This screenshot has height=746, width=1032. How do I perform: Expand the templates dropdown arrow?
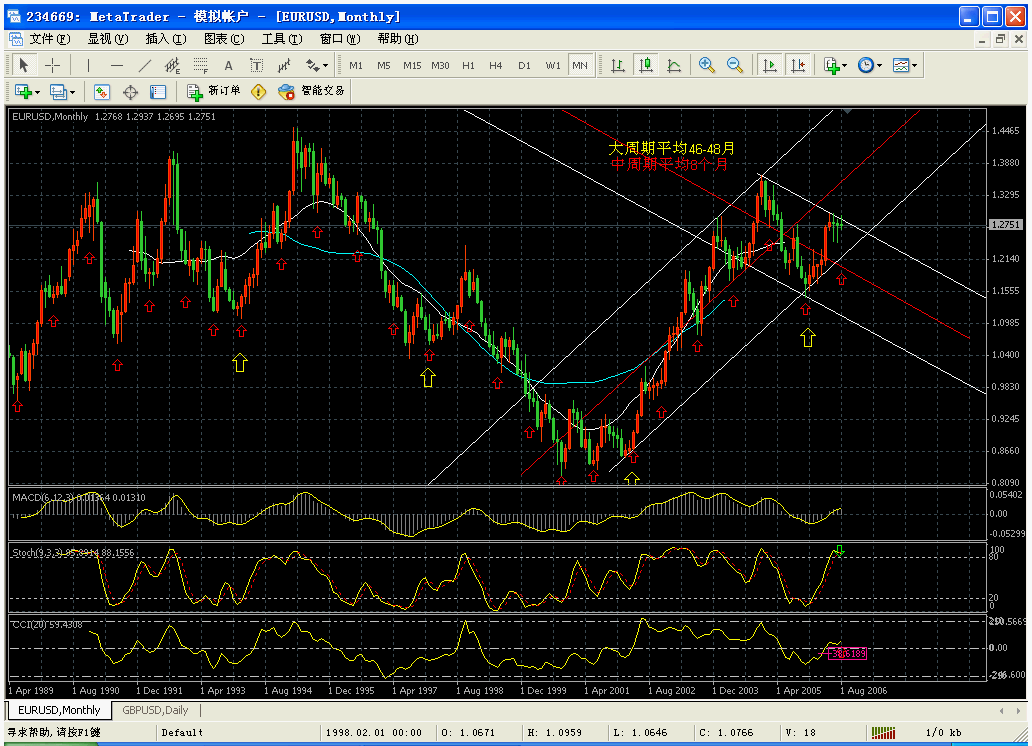(915, 65)
